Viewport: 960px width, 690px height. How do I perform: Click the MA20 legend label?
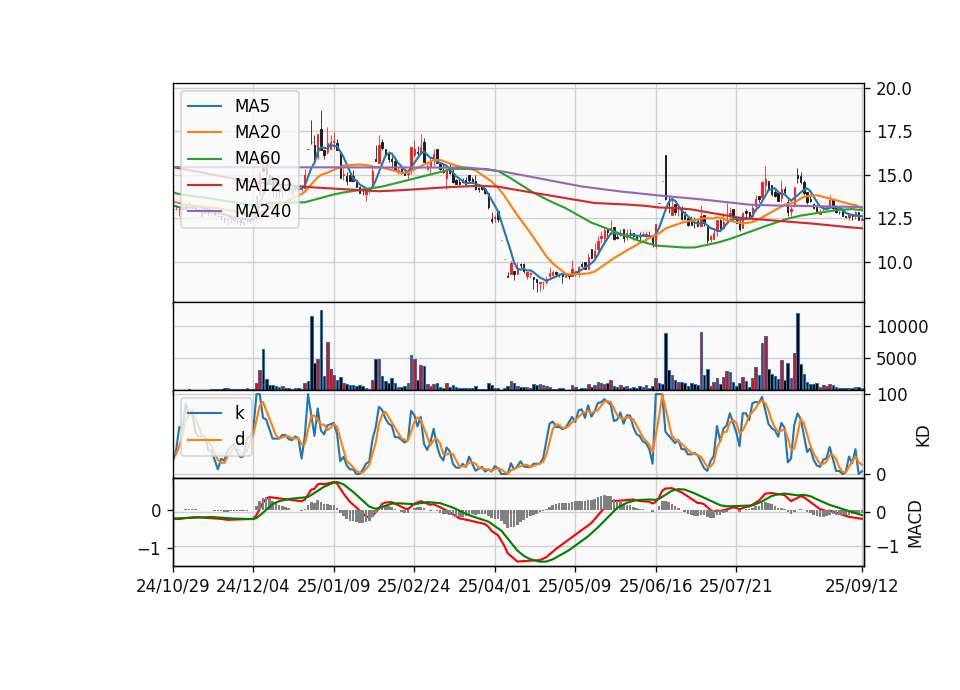(x=257, y=132)
